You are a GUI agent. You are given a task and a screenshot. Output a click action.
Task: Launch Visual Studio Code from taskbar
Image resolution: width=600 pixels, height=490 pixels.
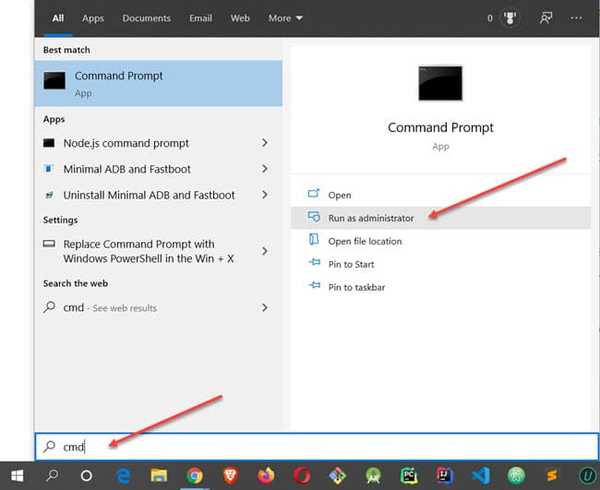(x=481, y=476)
